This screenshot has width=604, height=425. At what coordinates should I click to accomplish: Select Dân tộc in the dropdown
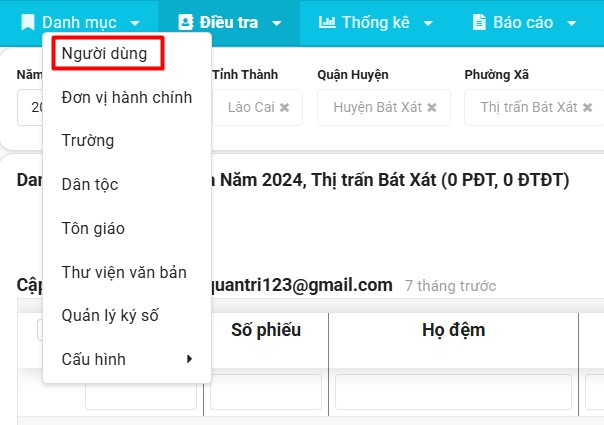tap(90, 185)
